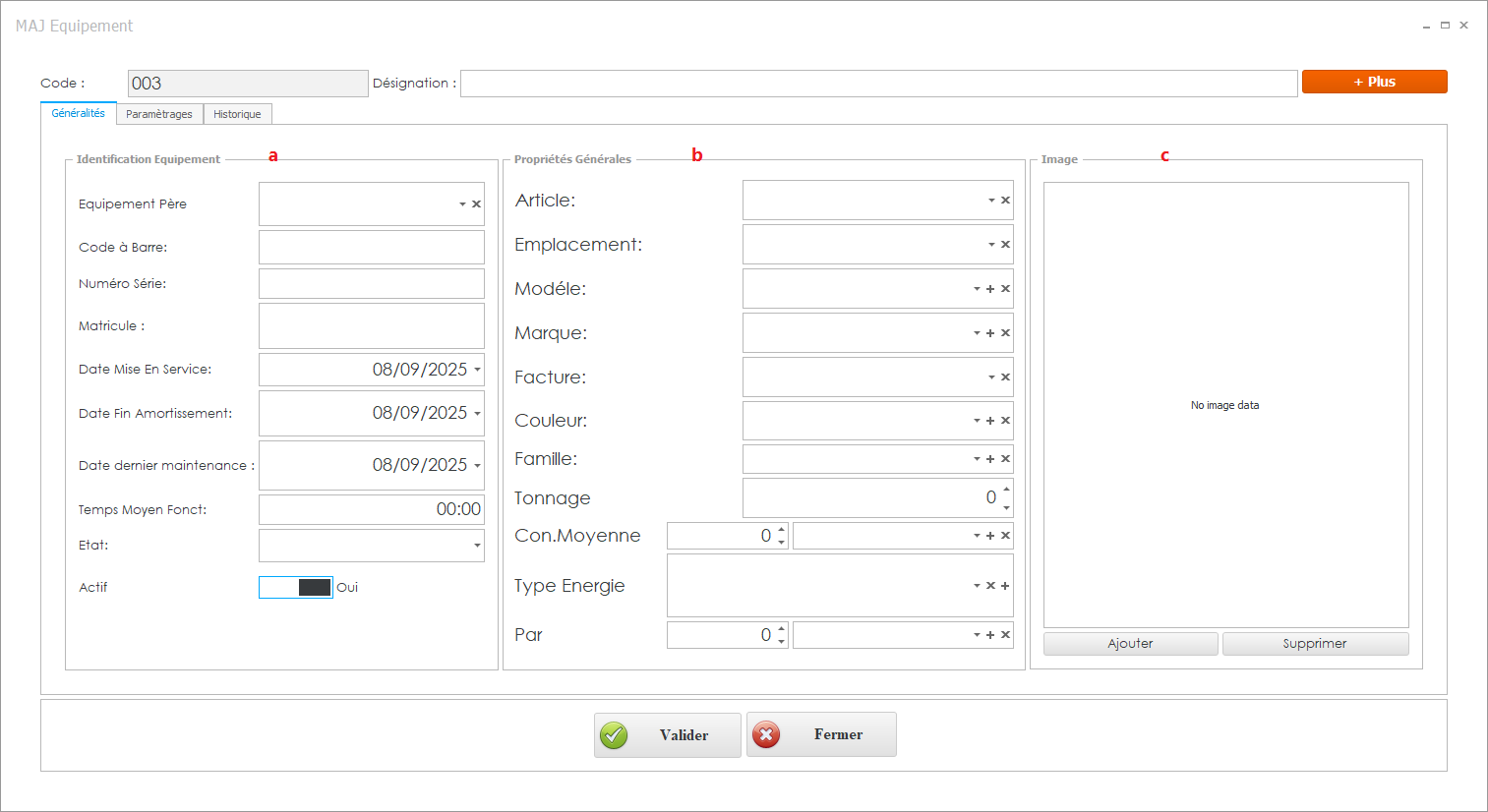Click the Ajouter image button

(x=1130, y=644)
